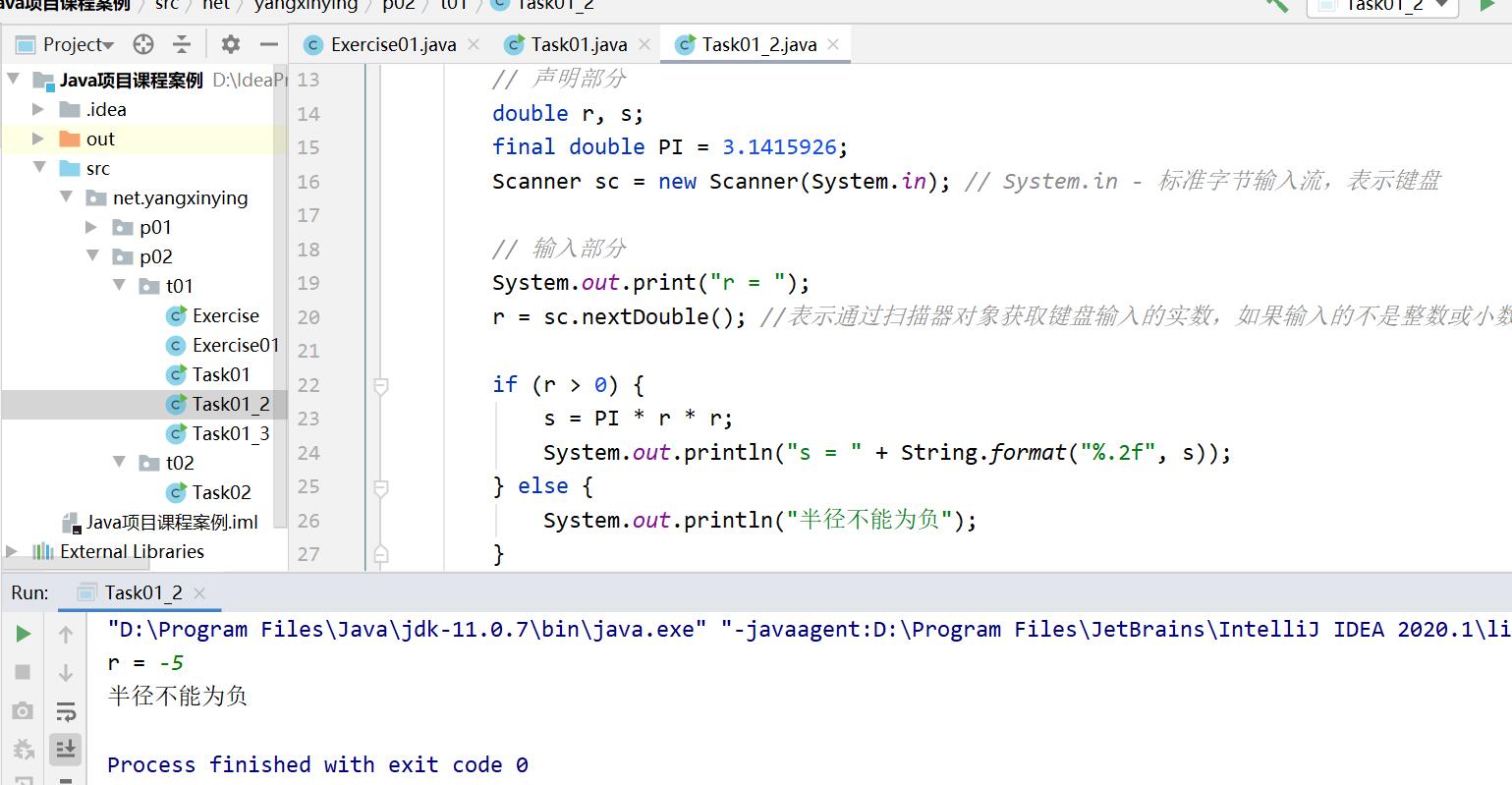Image resolution: width=1512 pixels, height=785 pixels.
Task: Collapse the t01 package
Action: pyautogui.click(x=120, y=286)
